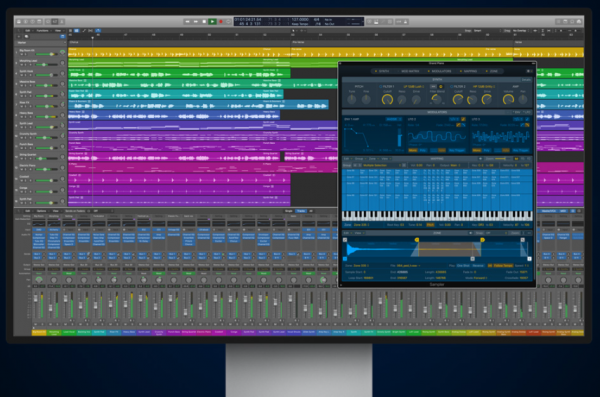Open the Mapping pane View menu
Viewport: 600px width, 397px height.
coord(385,158)
